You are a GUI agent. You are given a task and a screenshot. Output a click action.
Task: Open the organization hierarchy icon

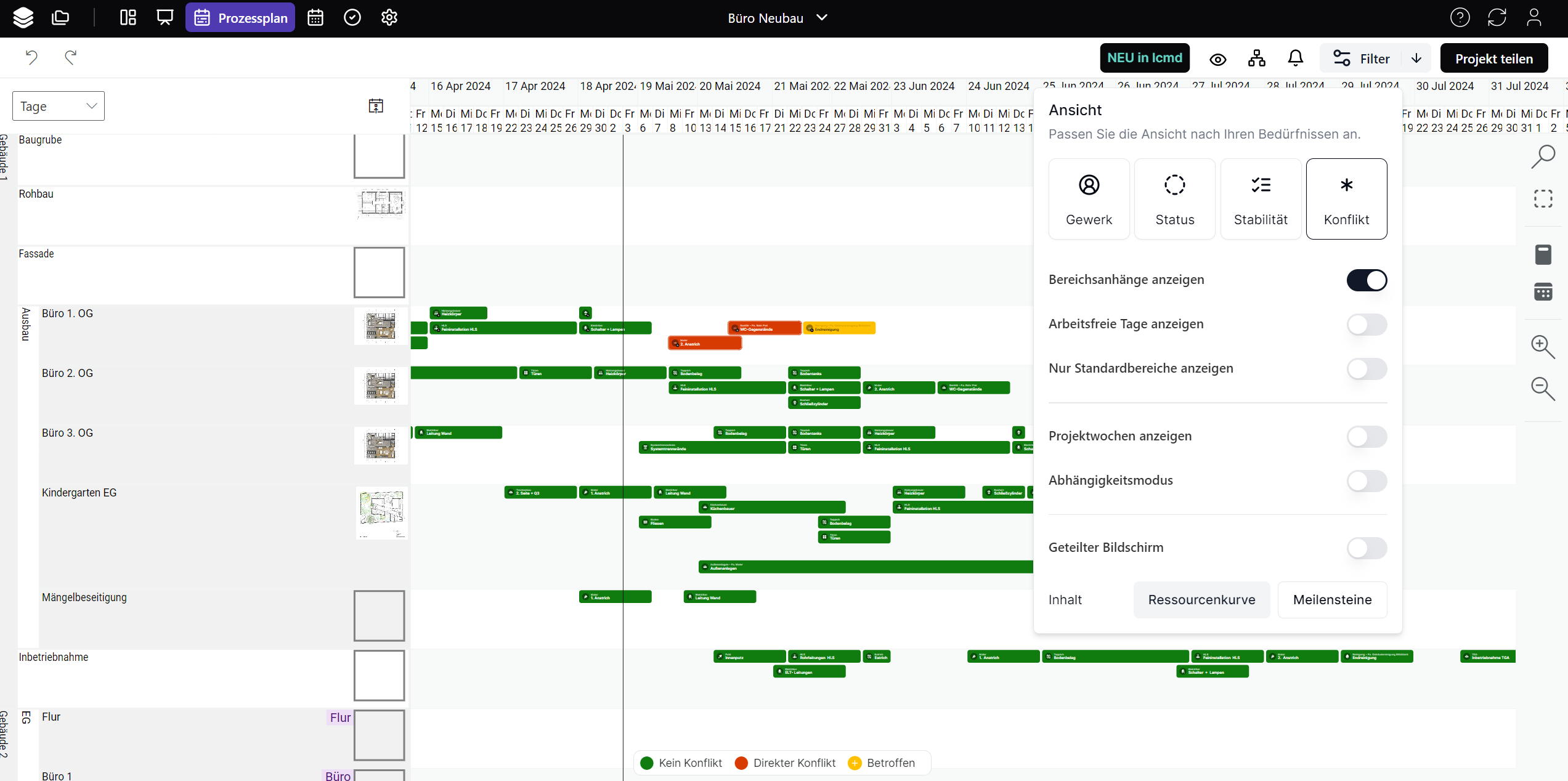pos(1257,59)
